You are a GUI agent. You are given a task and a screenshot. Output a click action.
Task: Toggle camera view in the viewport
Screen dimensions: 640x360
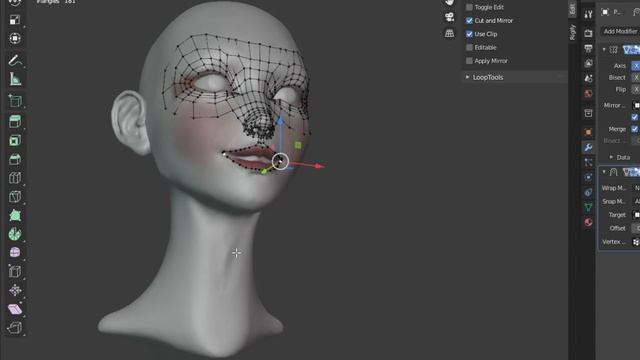449,17
